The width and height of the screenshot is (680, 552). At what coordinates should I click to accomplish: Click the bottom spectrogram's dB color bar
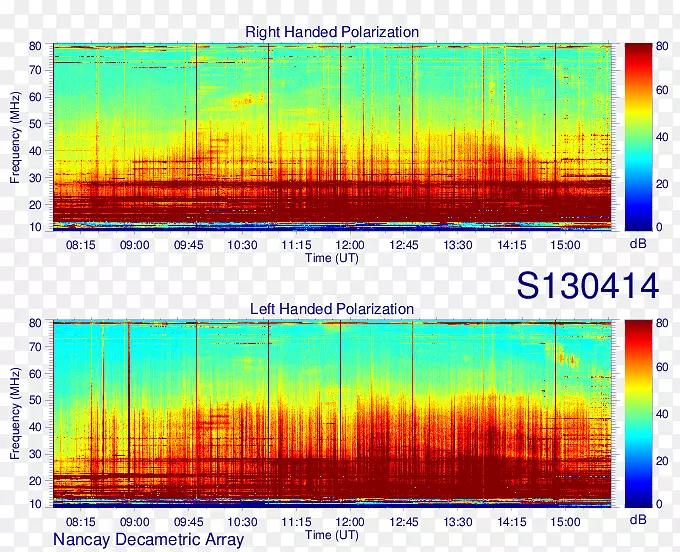637,413
